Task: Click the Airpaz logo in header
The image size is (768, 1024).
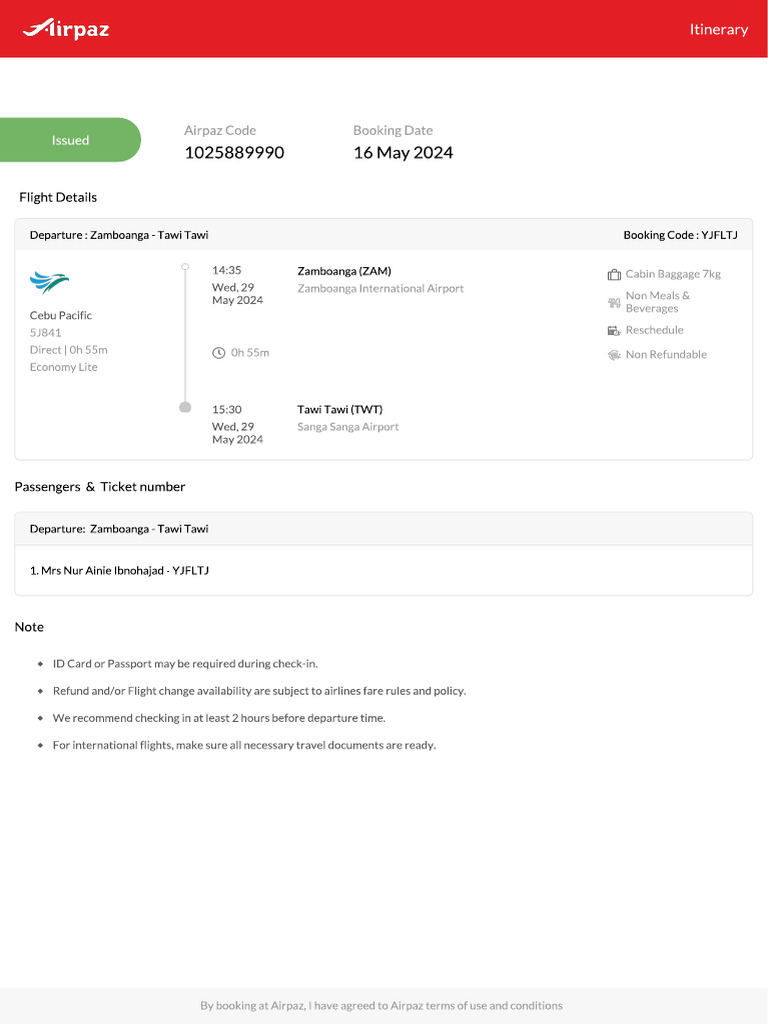Action: pos(66,29)
